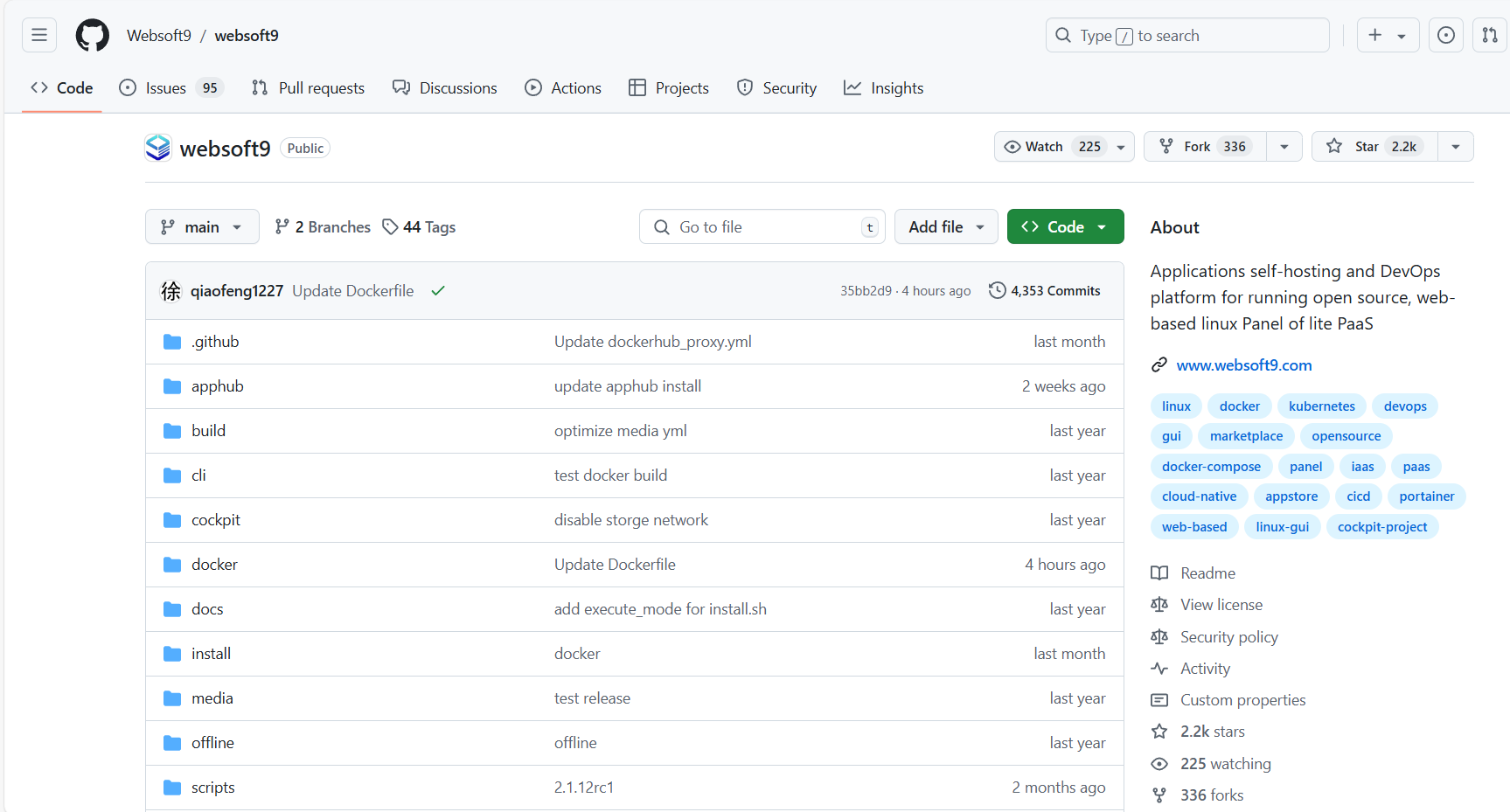Click the scale icon beside View license
1510x812 pixels.
pos(1159,605)
